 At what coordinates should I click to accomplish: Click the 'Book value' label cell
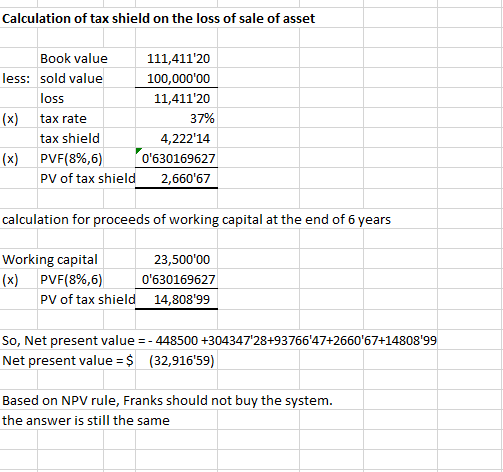point(74,58)
